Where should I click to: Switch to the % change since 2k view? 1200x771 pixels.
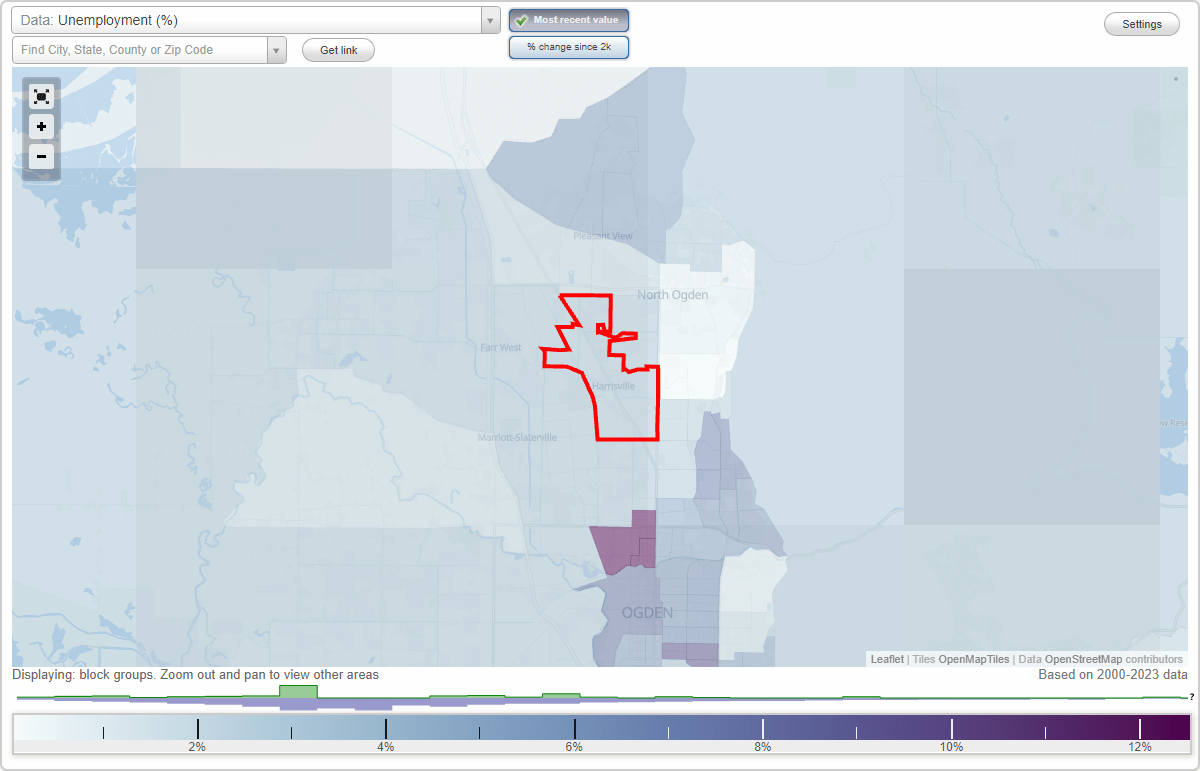(569, 47)
